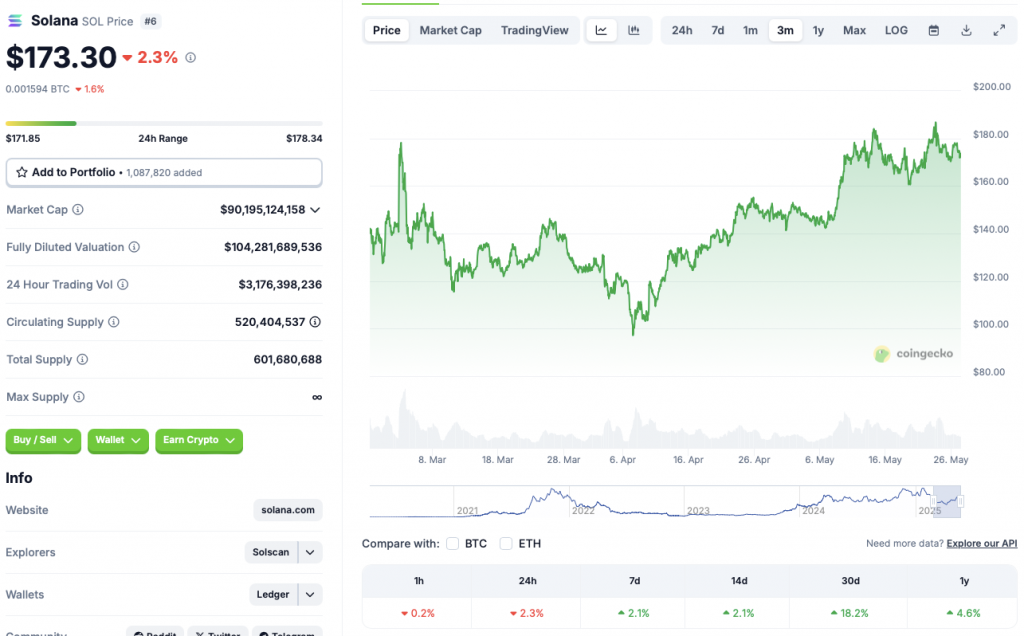Download the chart data

[x=967, y=30]
